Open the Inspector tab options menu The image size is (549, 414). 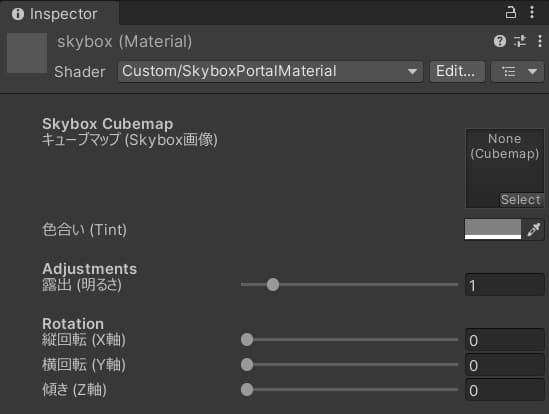point(532,13)
